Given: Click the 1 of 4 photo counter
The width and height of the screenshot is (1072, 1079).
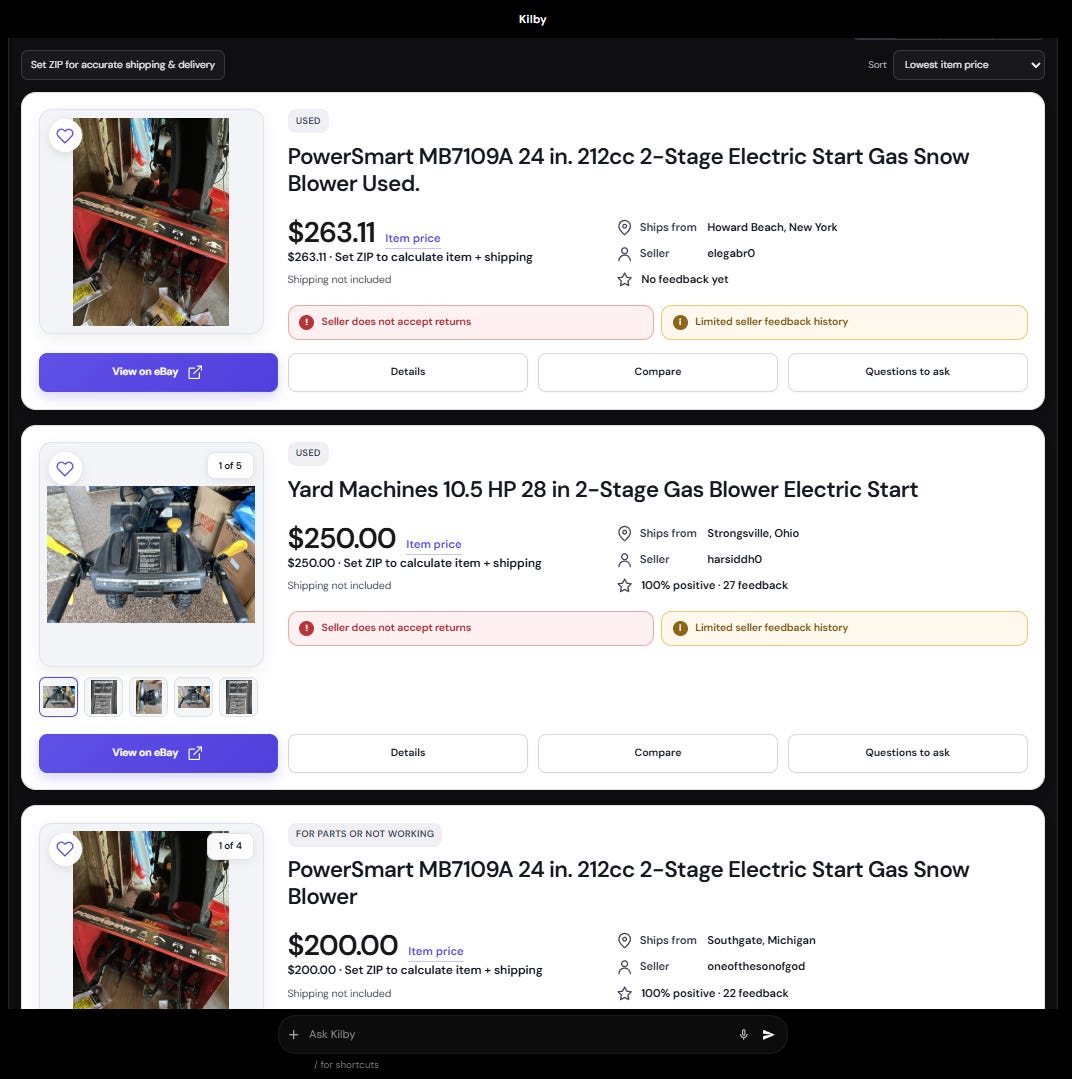Looking at the screenshot, I should click(230, 846).
